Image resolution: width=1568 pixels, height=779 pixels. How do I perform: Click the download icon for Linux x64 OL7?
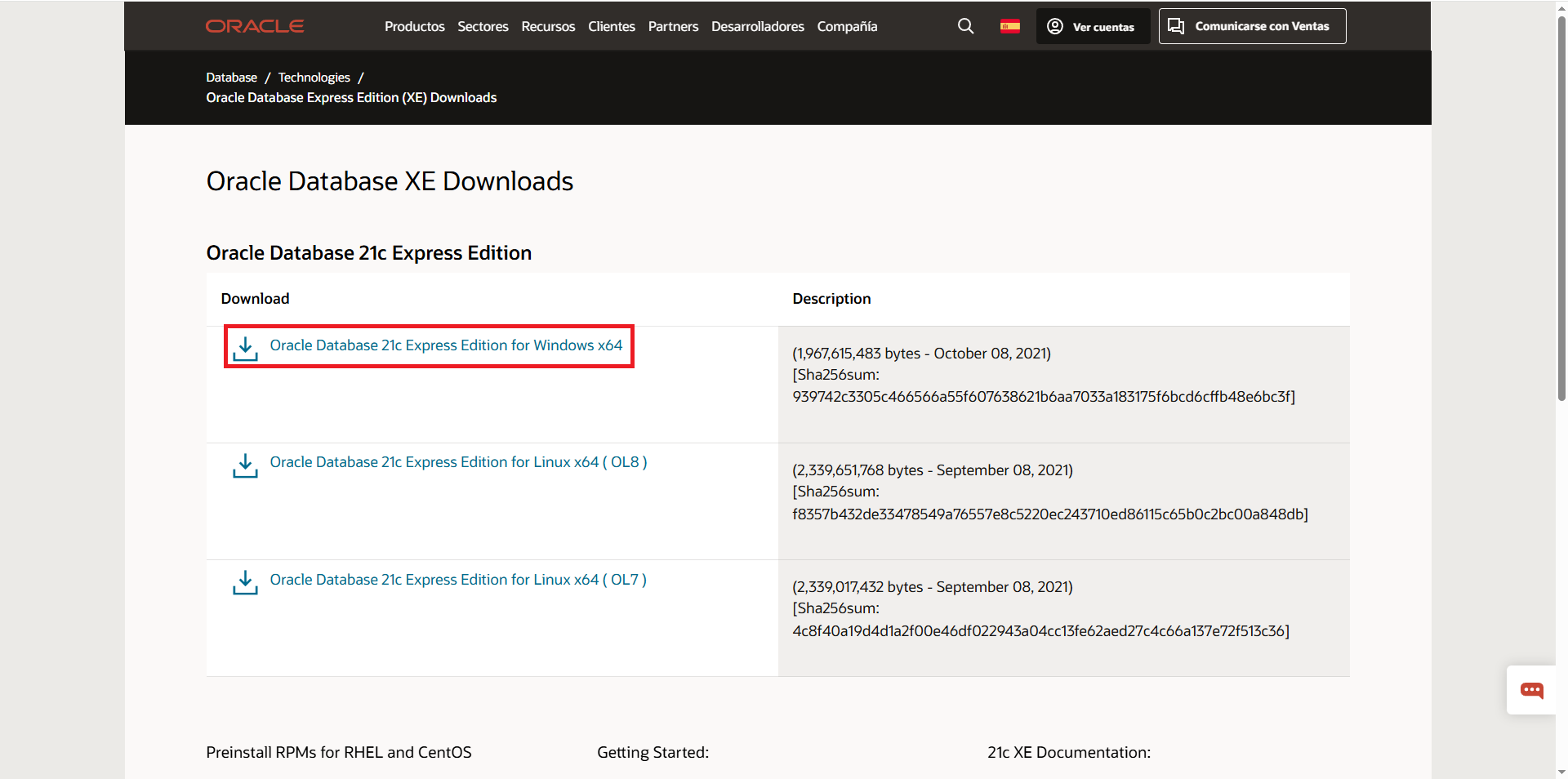[x=245, y=583]
